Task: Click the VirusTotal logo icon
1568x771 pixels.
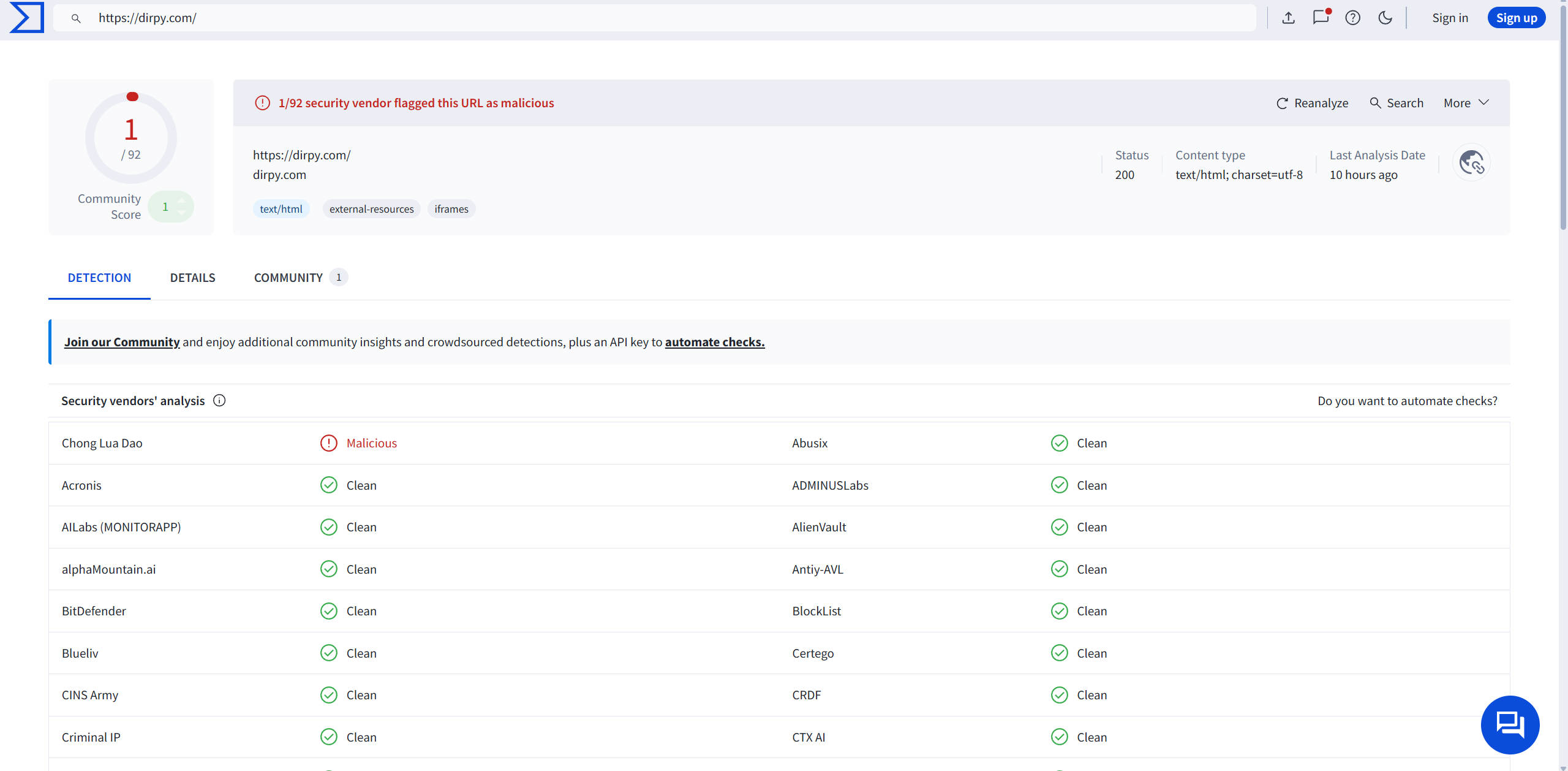Action: 27,18
